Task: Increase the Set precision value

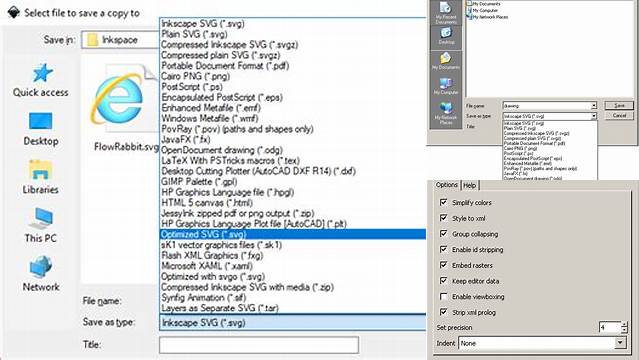Action: [x=624, y=324]
